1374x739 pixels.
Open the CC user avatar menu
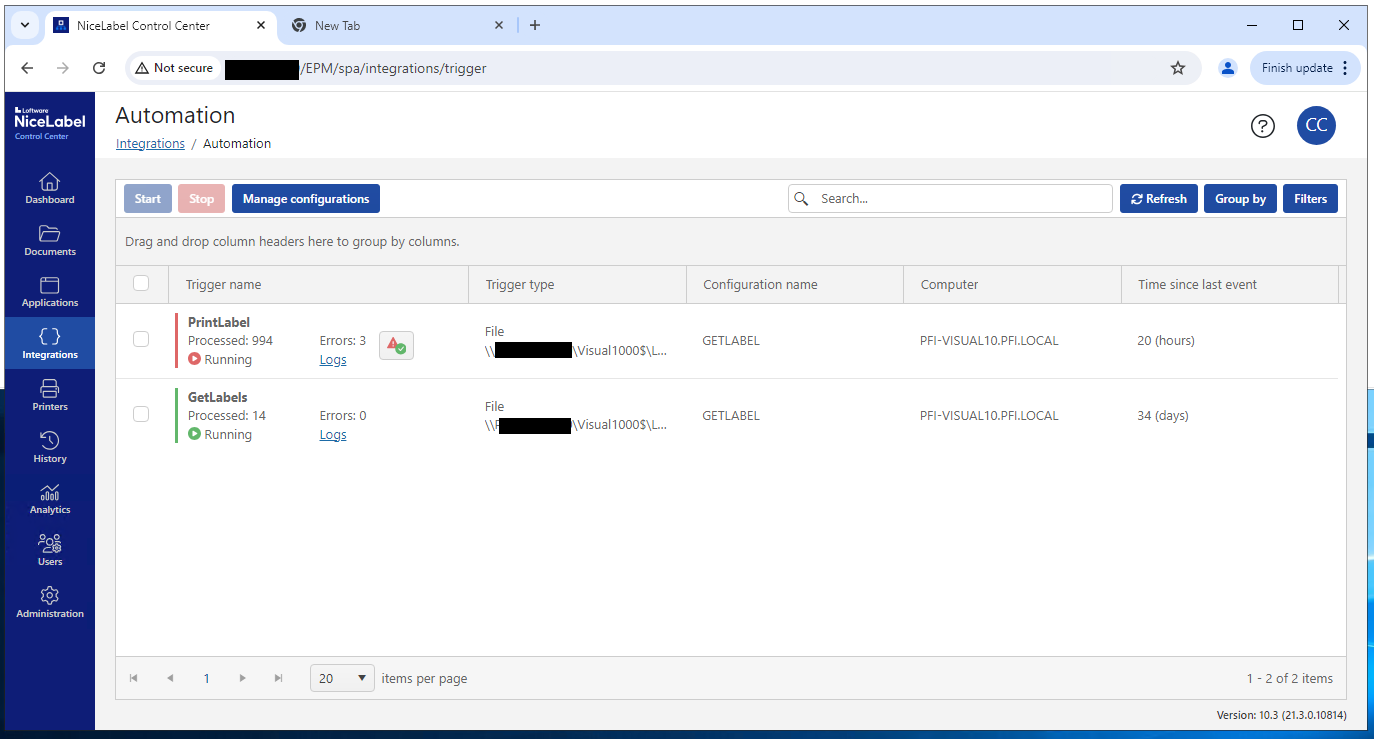1316,125
